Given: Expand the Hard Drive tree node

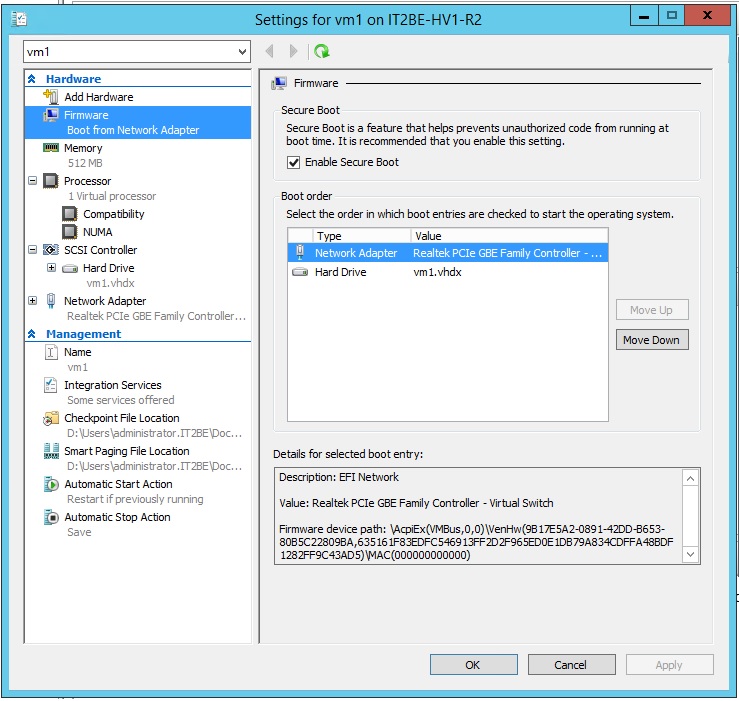Looking at the screenshot, I should tap(51, 268).
